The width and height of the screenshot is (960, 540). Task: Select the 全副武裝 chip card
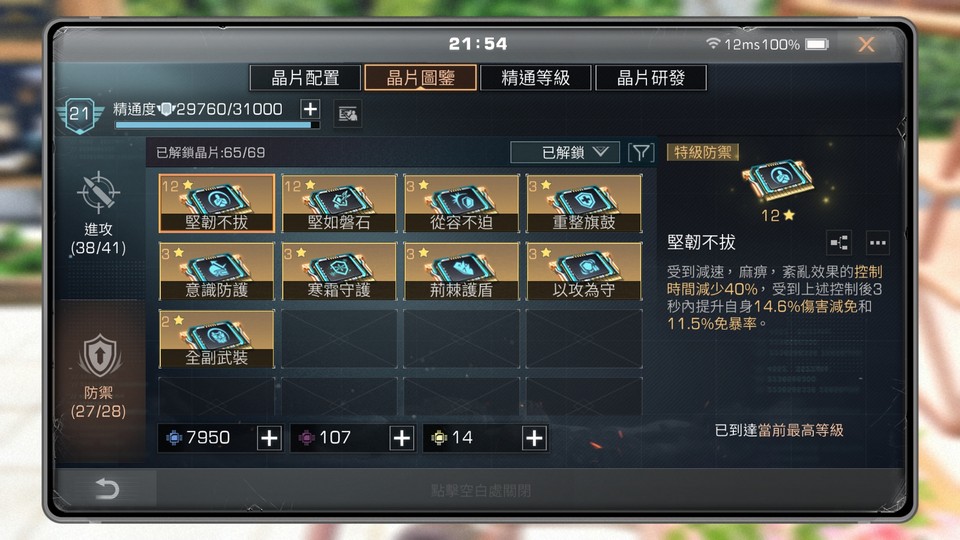pyautogui.click(x=217, y=339)
